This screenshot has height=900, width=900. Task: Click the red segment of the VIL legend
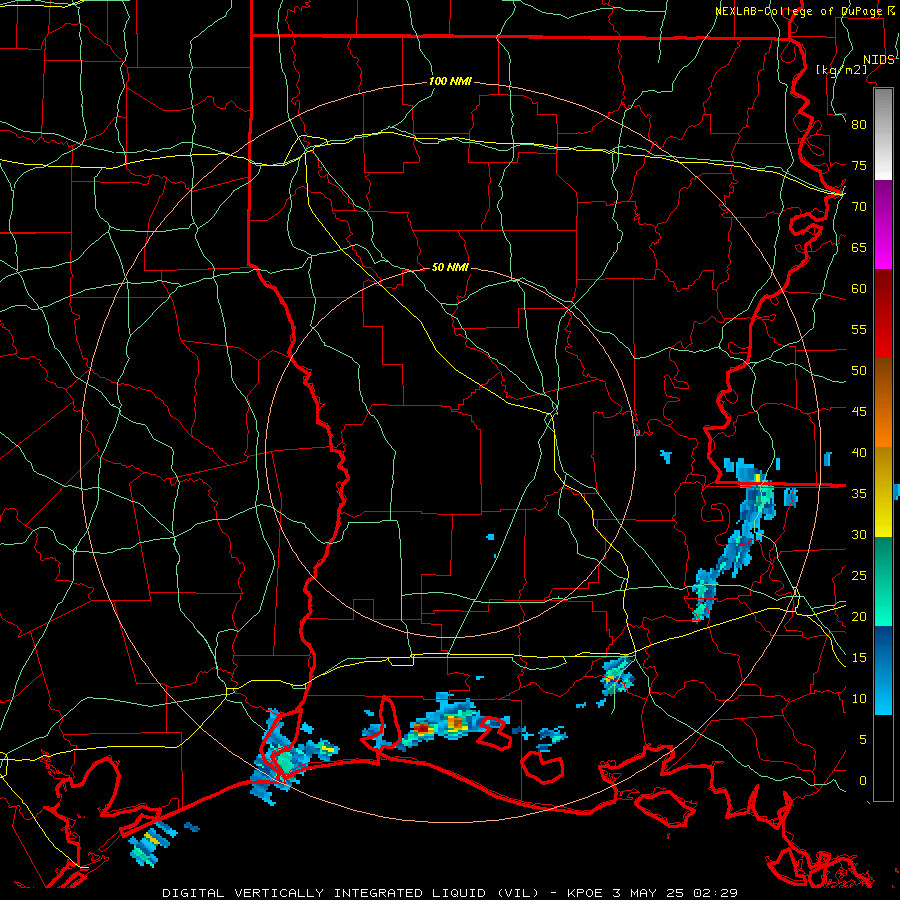click(x=883, y=314)
